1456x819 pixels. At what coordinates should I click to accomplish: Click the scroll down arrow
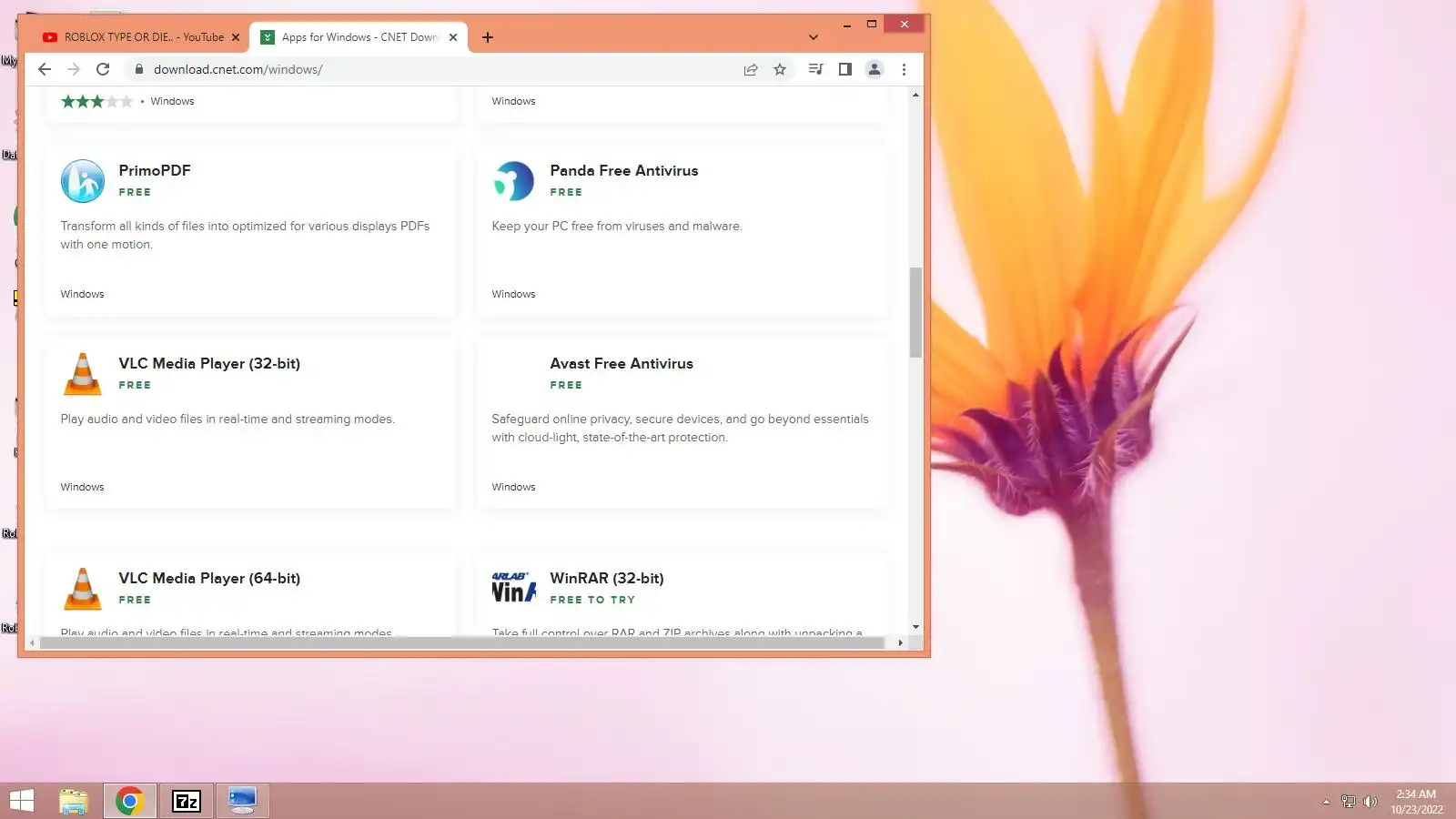pos(915,627)
